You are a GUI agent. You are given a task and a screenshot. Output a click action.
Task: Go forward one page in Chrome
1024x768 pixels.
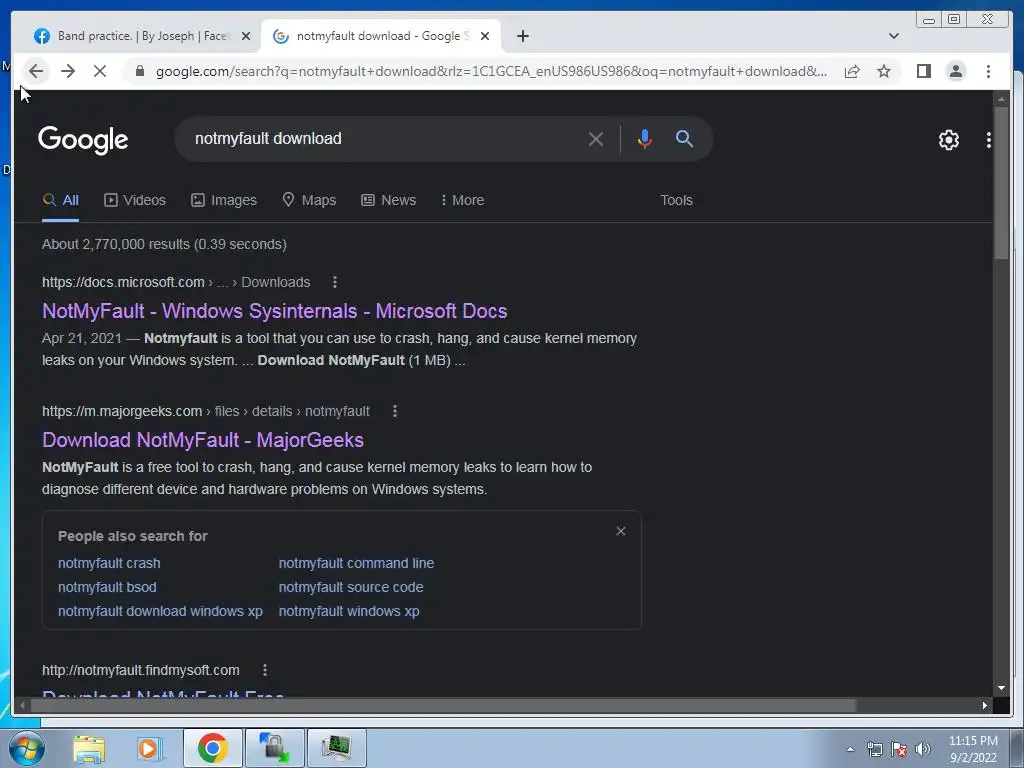click(x=68, y=71)
